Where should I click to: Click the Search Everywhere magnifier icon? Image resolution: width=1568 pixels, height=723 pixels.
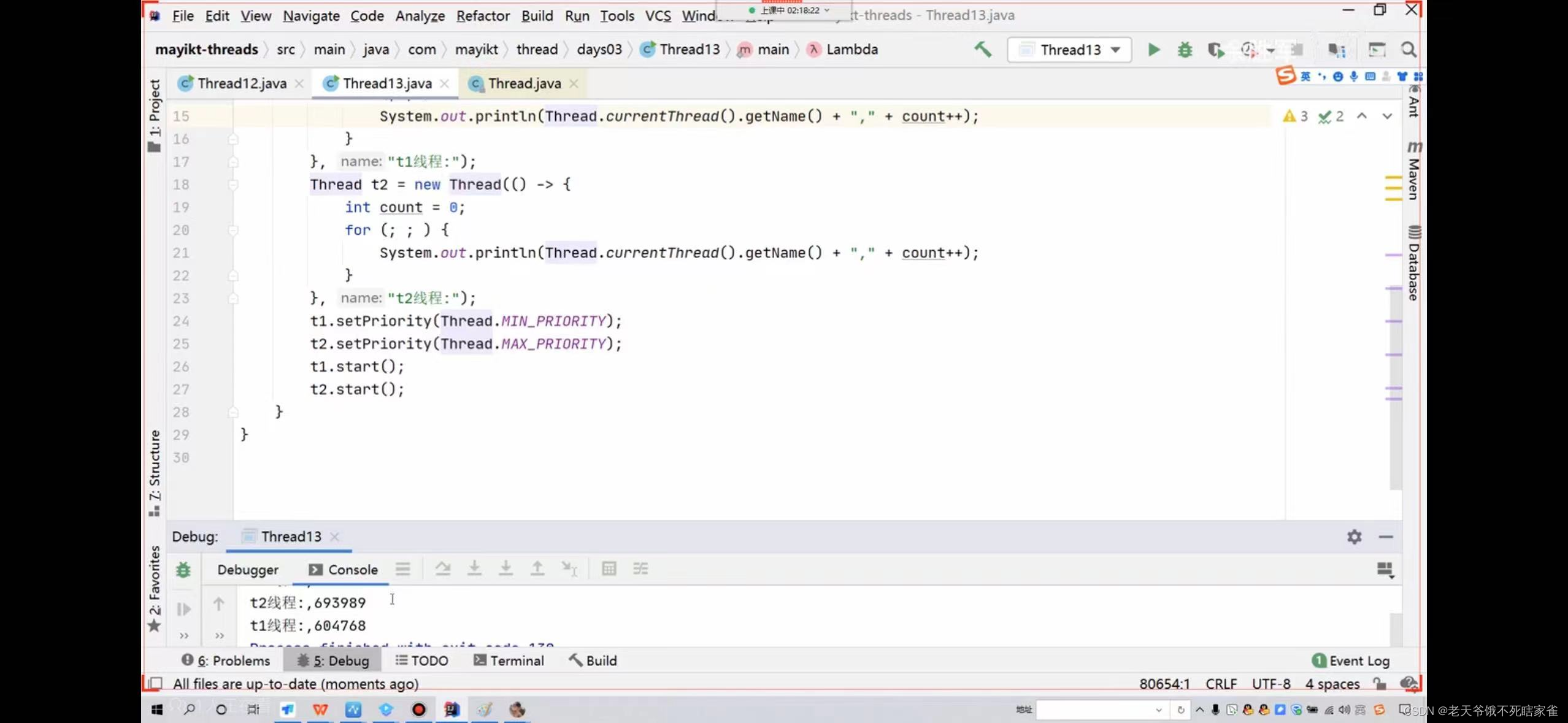pos(1409,50)
